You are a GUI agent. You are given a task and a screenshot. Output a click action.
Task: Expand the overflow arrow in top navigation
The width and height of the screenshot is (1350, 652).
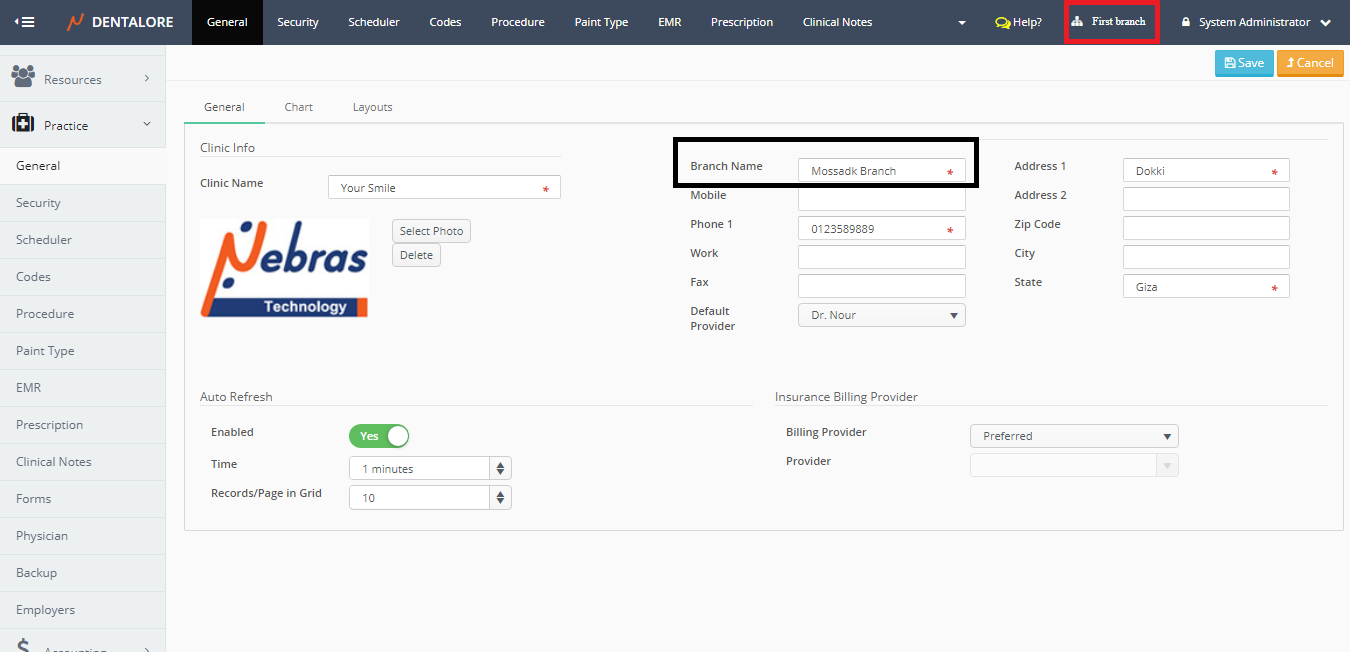(x=962, y=23)
